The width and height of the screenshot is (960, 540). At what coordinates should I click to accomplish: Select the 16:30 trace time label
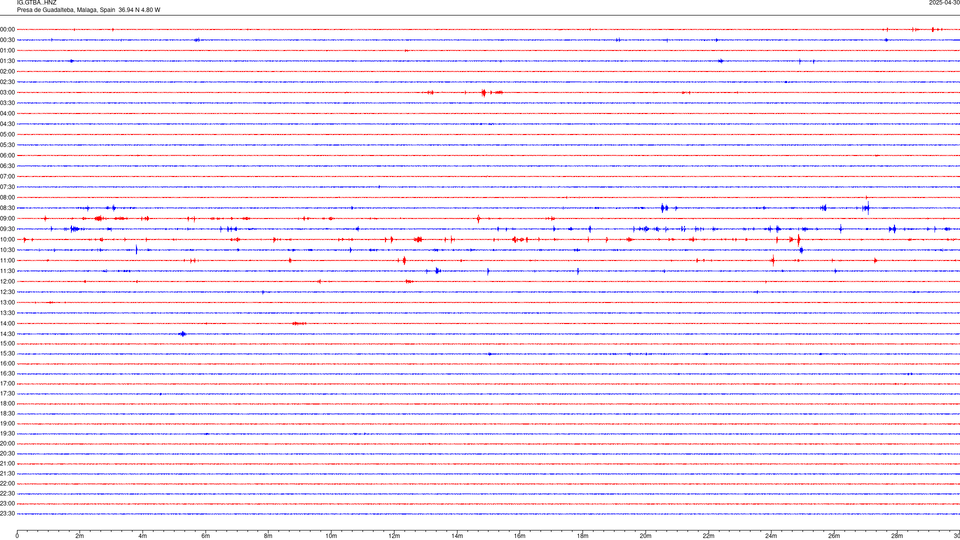tap(7, 373)
